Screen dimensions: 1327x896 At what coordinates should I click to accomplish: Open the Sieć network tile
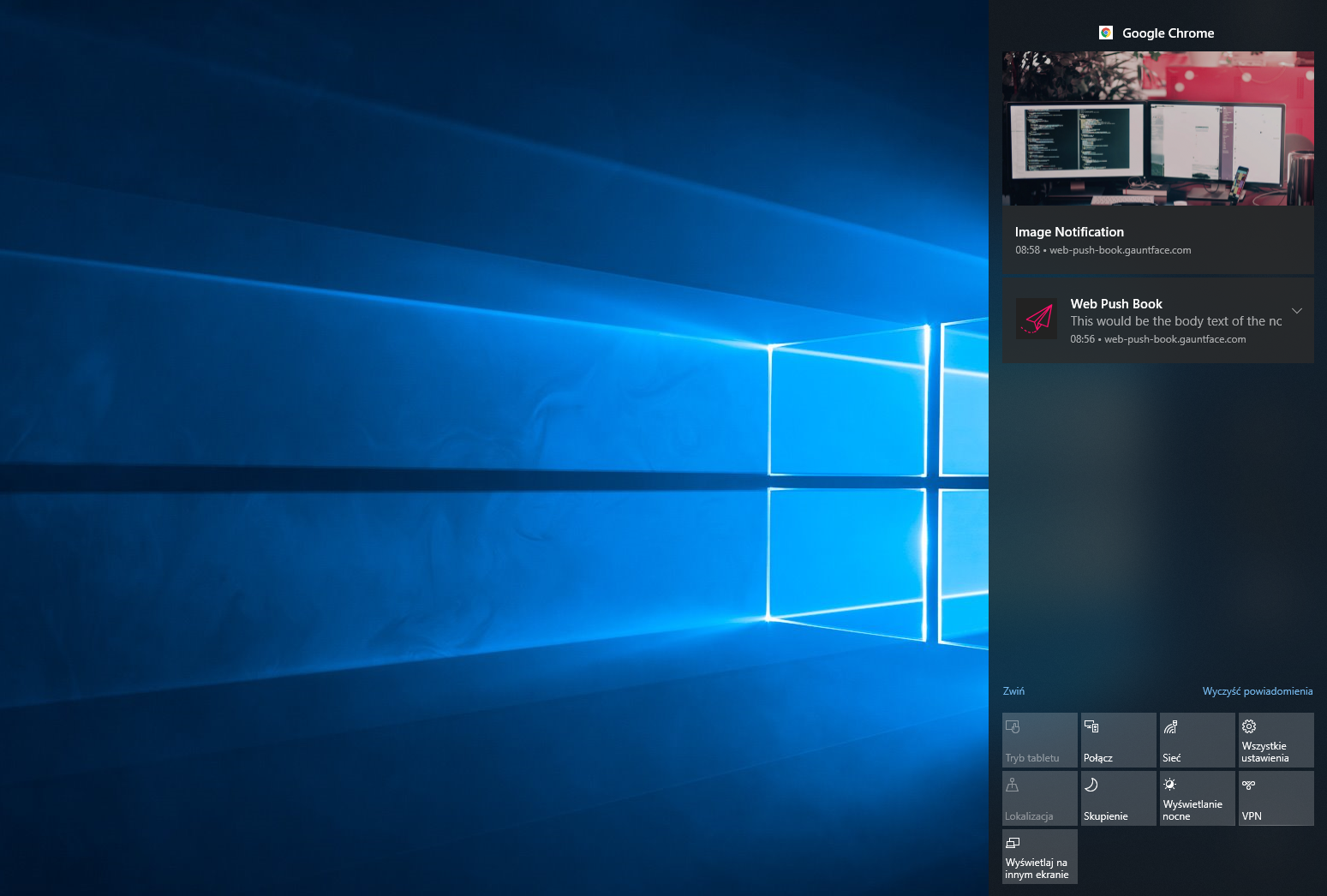(1198, 740)
